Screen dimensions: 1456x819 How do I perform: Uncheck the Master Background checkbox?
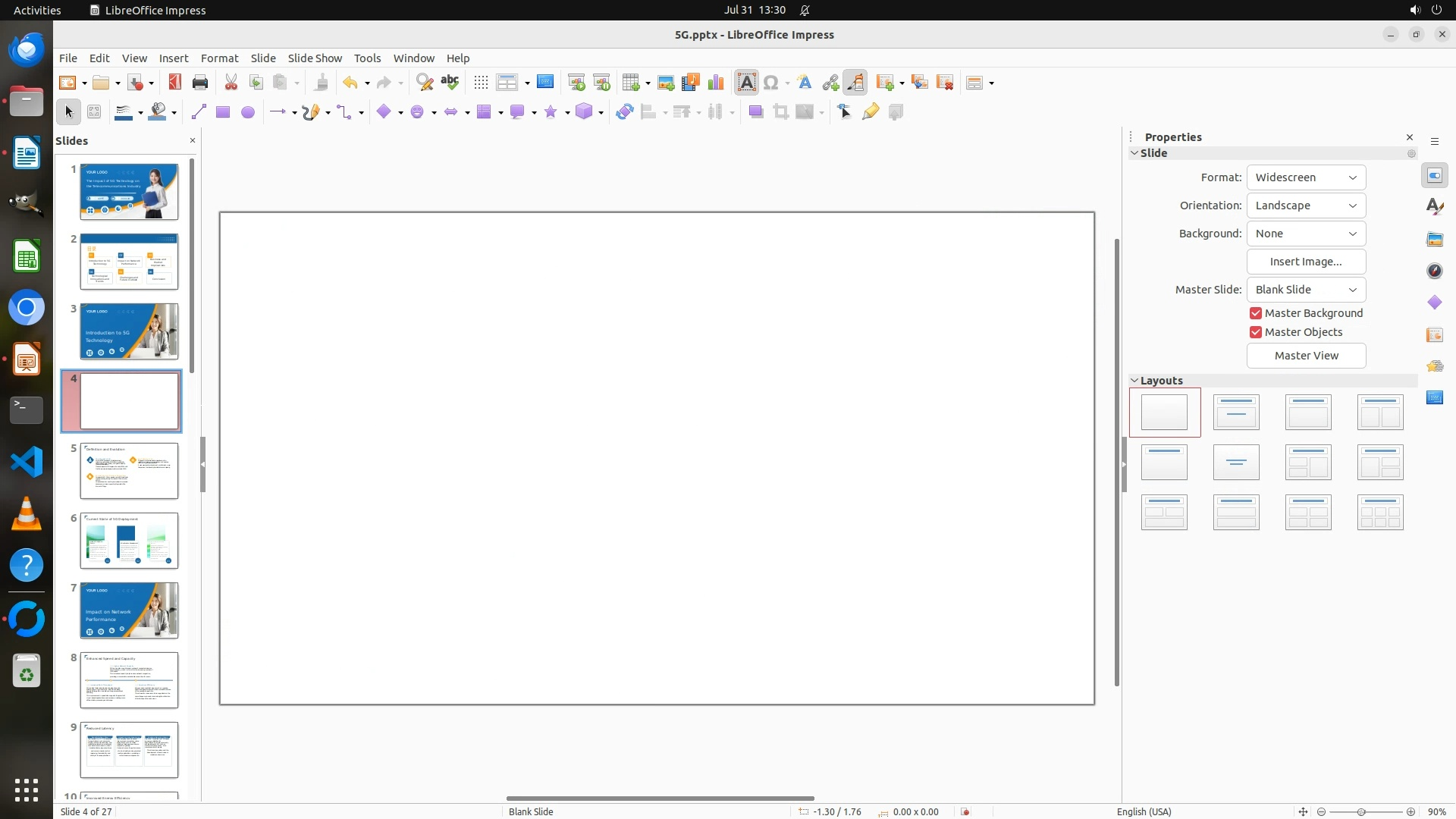[1256, 313]
